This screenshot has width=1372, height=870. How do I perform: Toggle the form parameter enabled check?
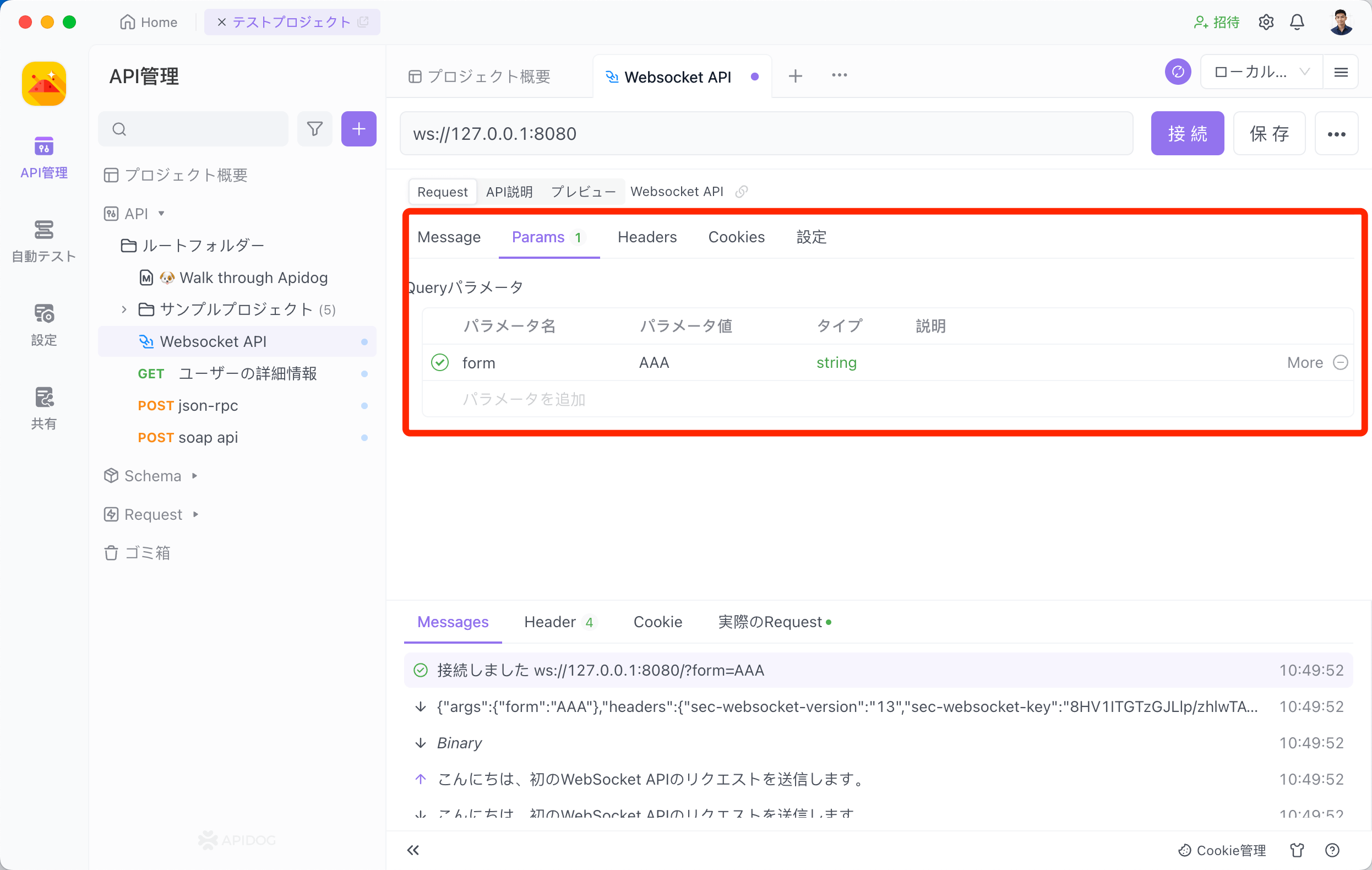coord(439,362)
